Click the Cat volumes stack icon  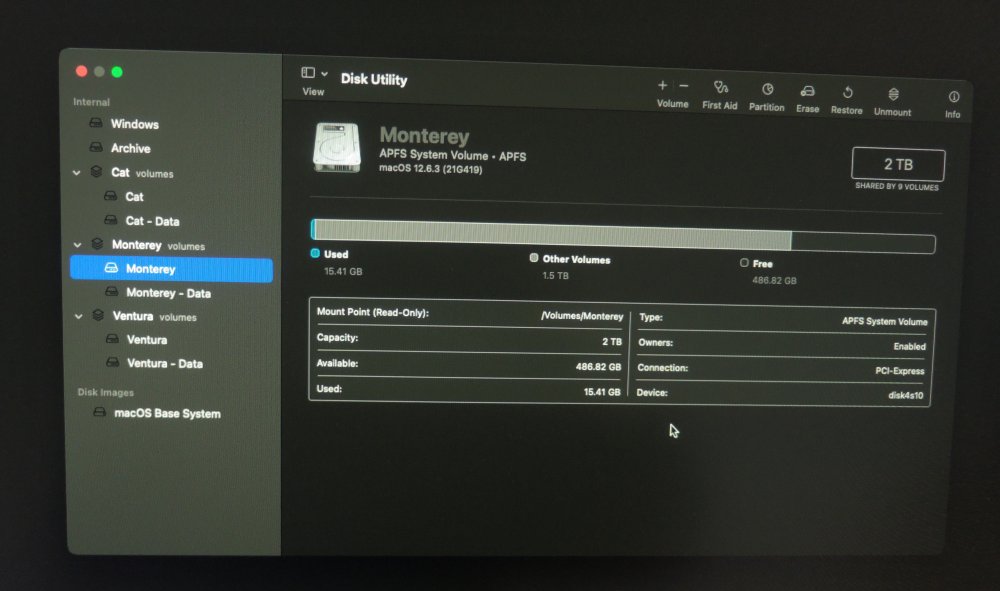point(96,171)
